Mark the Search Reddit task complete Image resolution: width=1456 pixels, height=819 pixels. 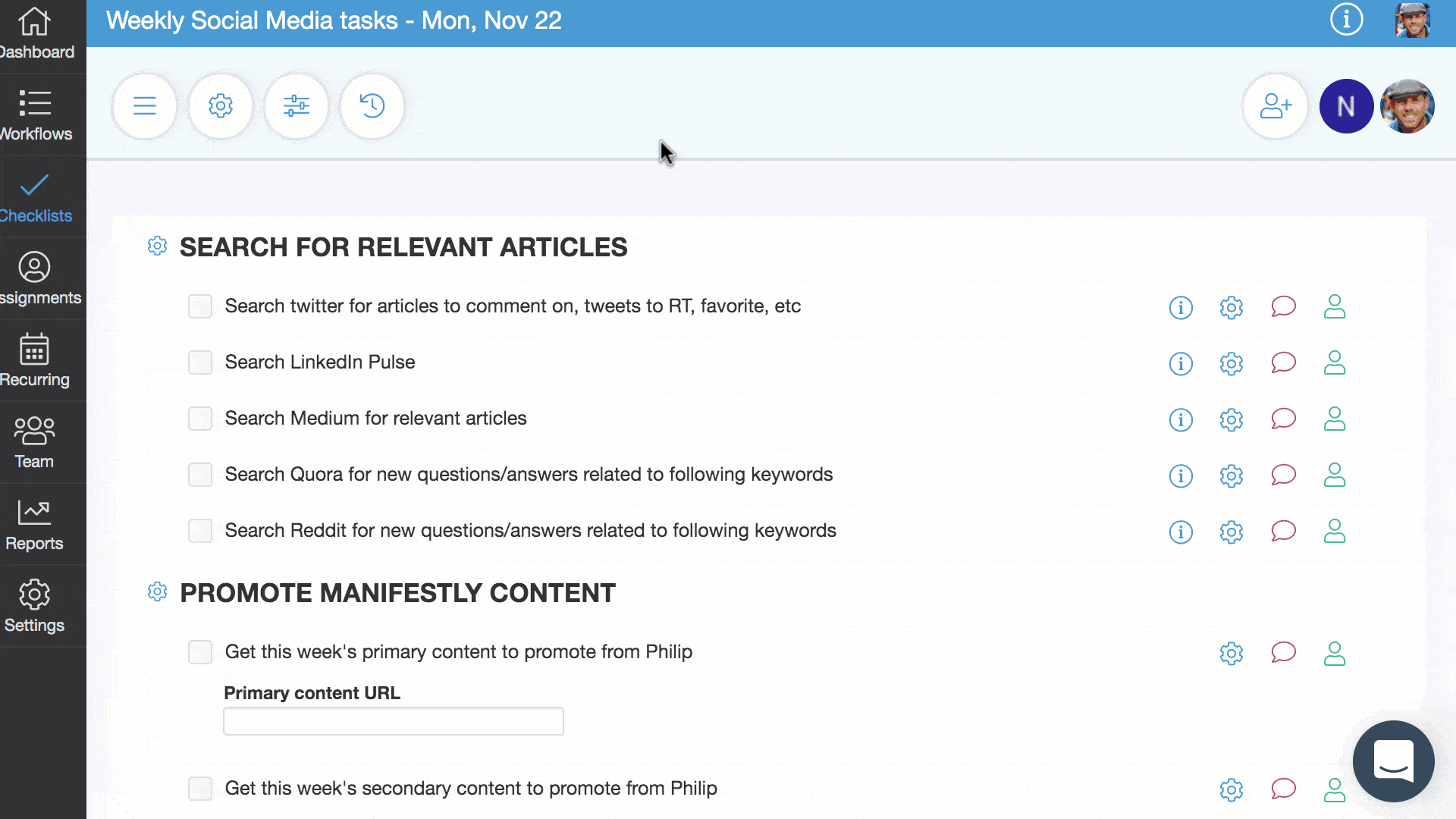click(x=200, y=531)
